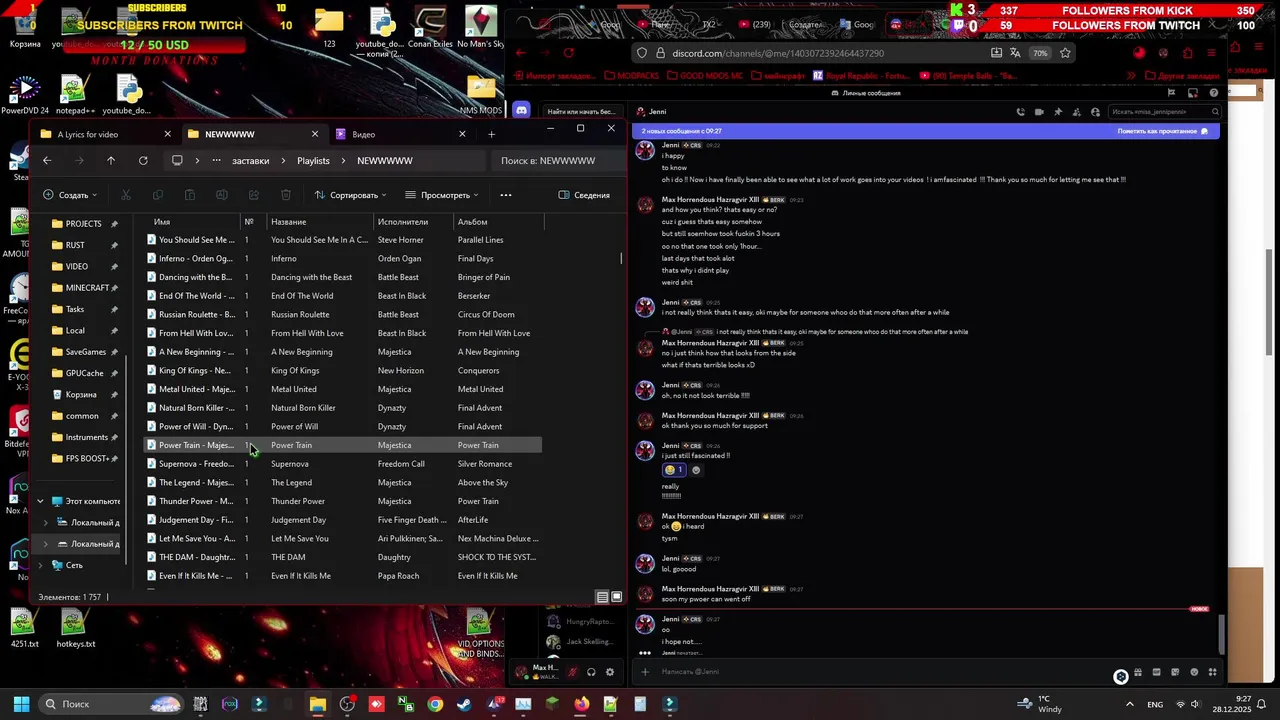Click the Playlists breadcrumb segment
The image size is (1280, 720).
pyautogui.click(x=313, y=160)
